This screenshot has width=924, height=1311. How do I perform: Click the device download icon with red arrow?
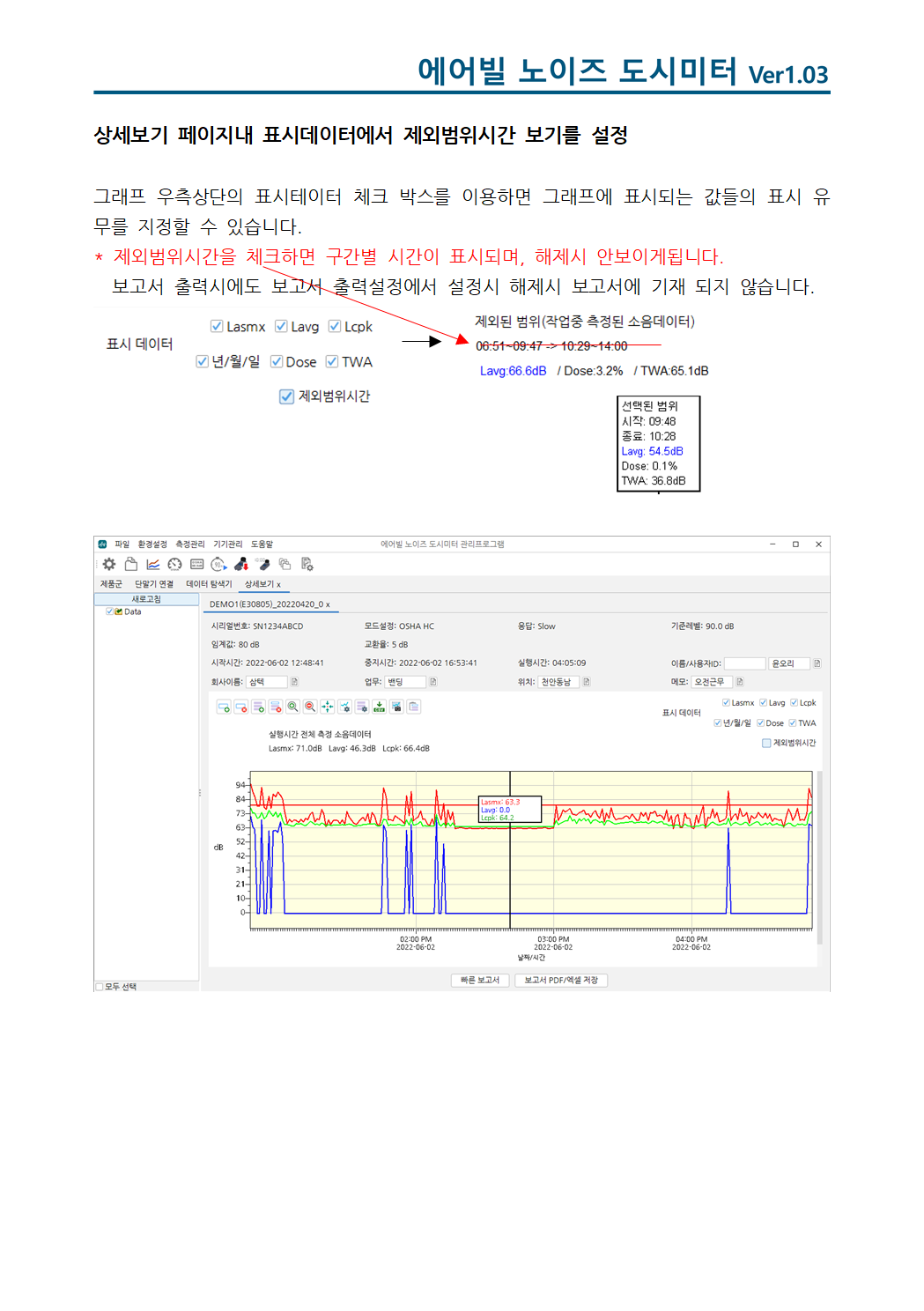tap(240, 564)
